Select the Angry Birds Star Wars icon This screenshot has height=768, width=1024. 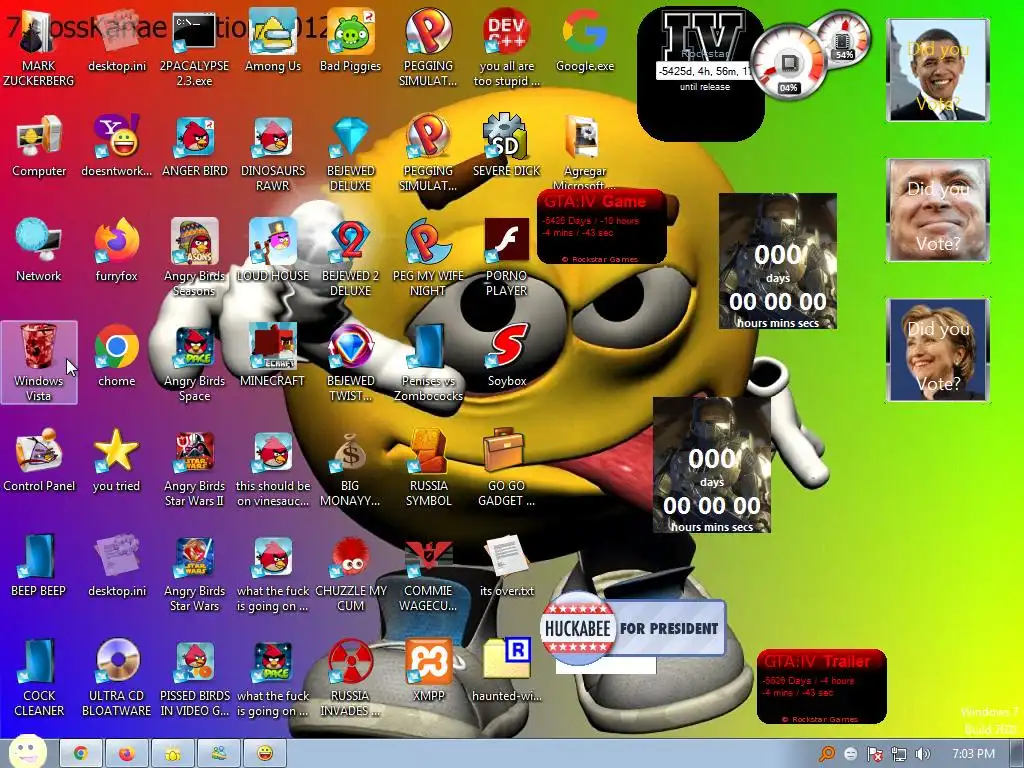pos(195,573)
